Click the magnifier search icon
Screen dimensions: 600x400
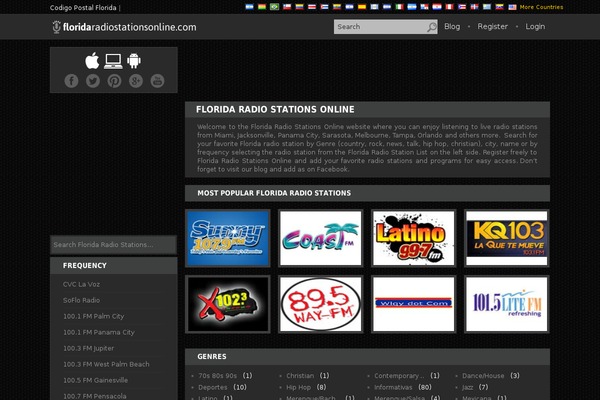(432, 27)
